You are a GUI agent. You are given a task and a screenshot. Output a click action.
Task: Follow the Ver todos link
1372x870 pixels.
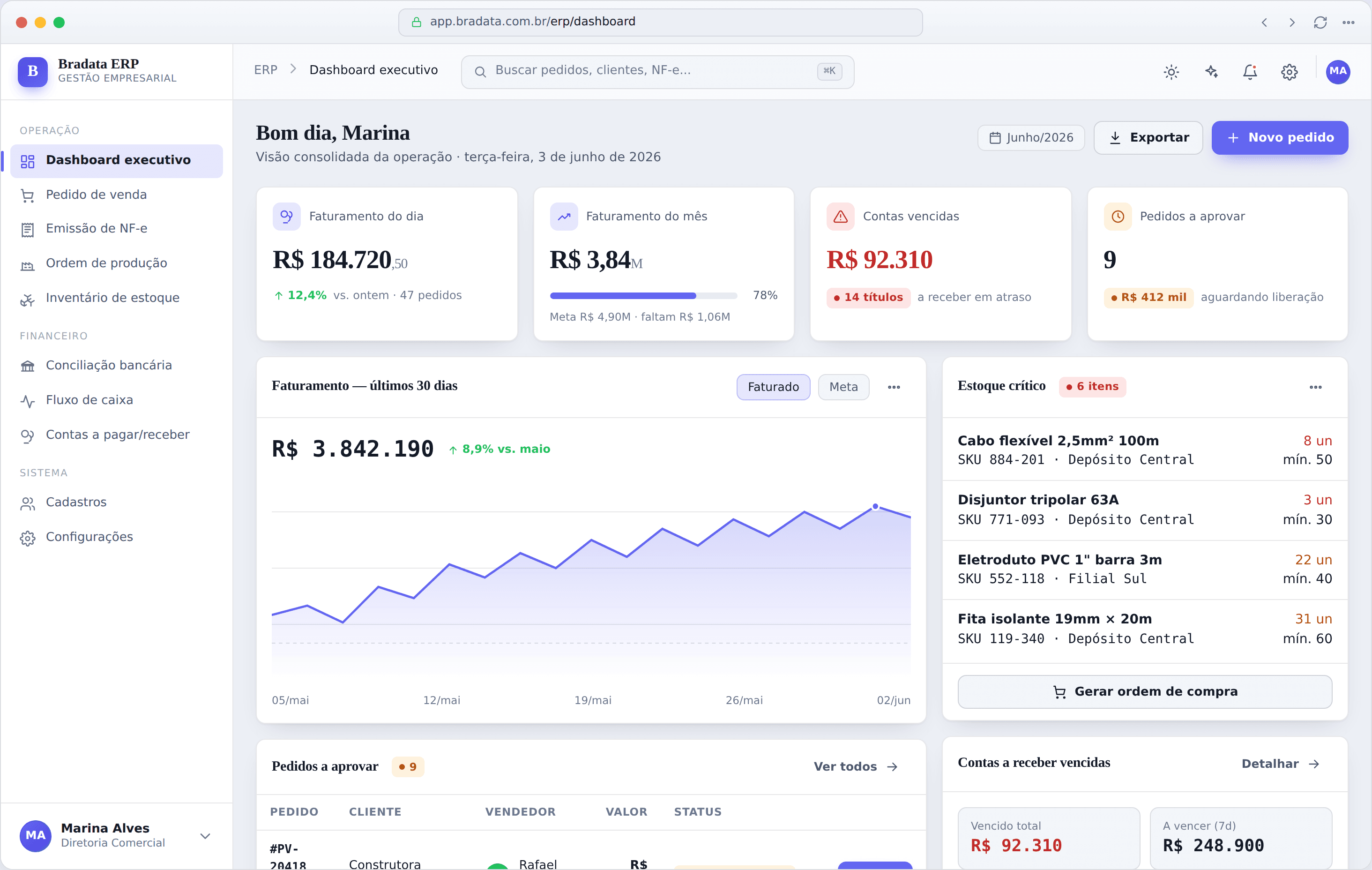[856, 767]
